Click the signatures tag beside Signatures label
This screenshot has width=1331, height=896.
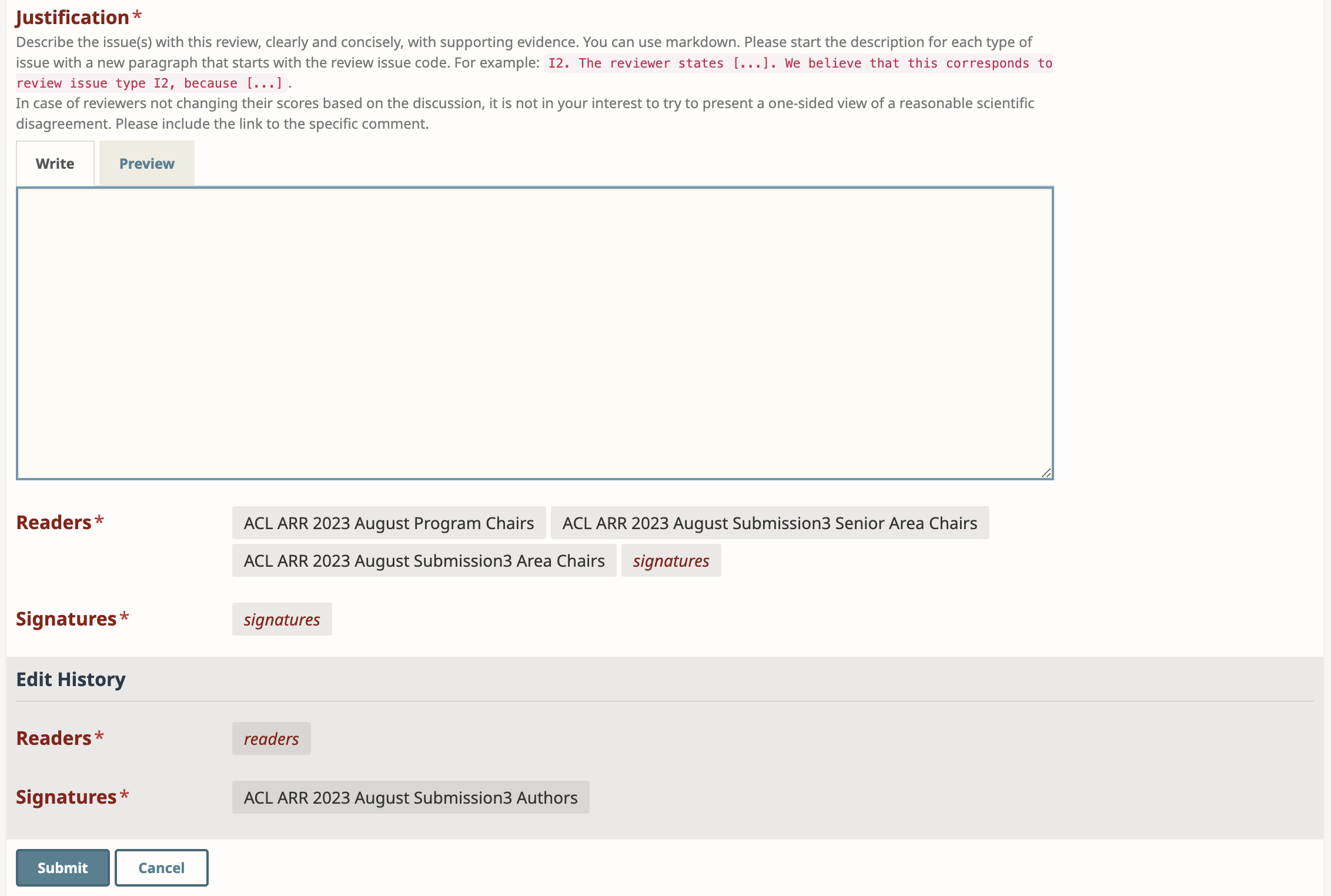(x=282, y=619)
